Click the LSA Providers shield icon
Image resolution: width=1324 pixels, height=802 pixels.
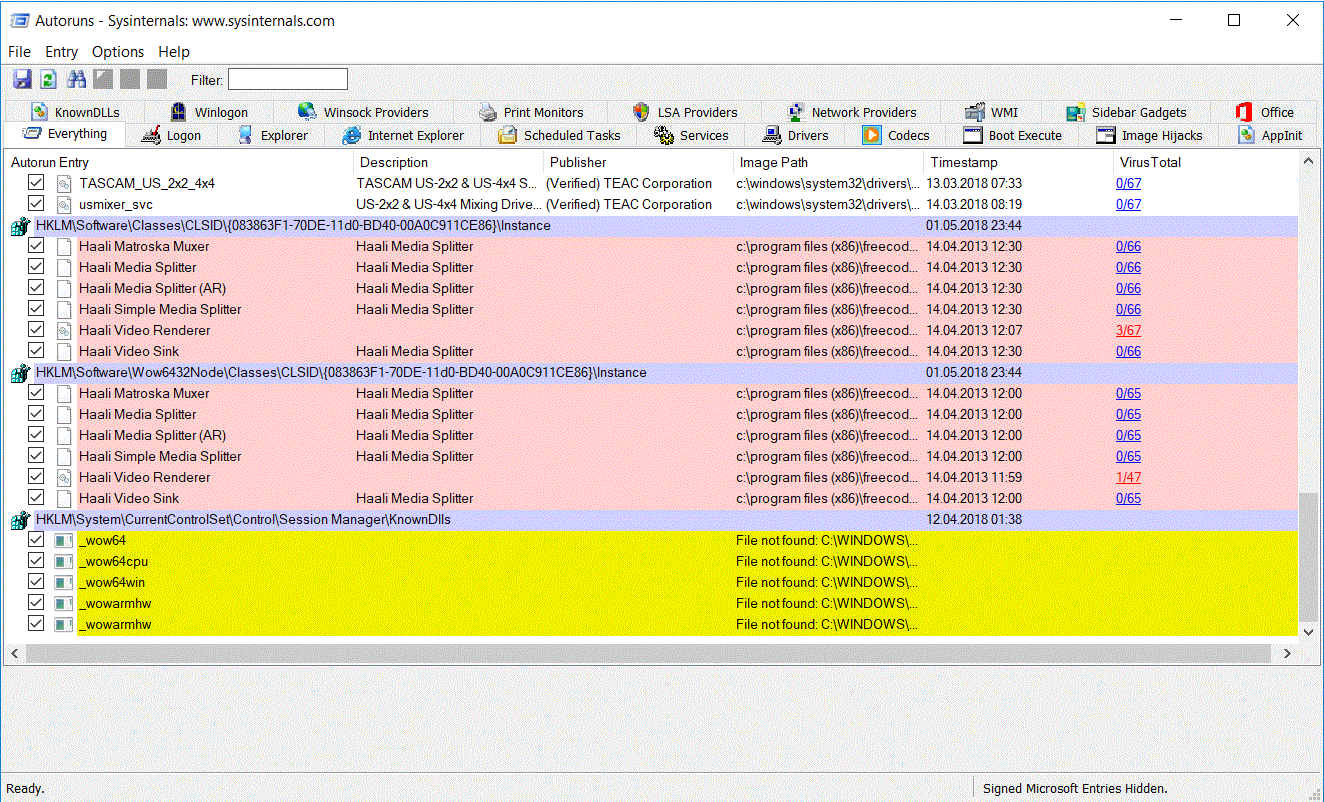(641, 112)
